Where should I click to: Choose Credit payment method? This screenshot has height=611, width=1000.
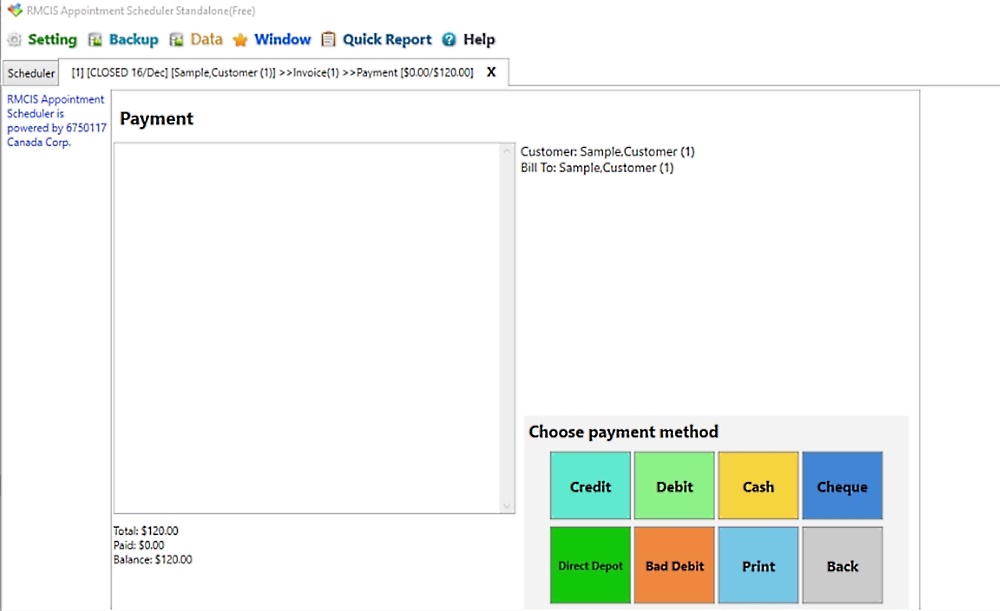590,486
